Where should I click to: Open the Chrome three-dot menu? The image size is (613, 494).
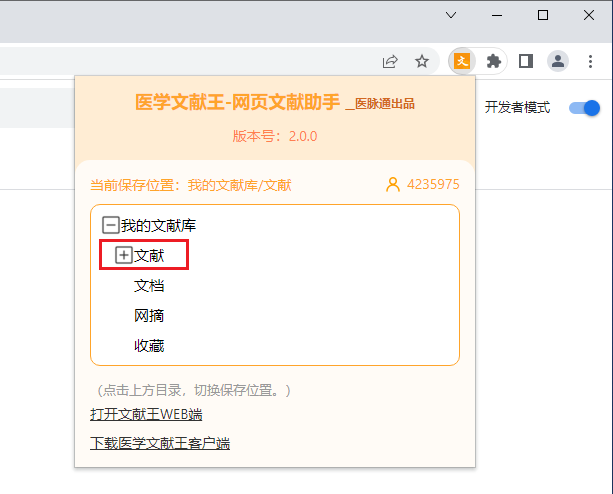point(591,61)
